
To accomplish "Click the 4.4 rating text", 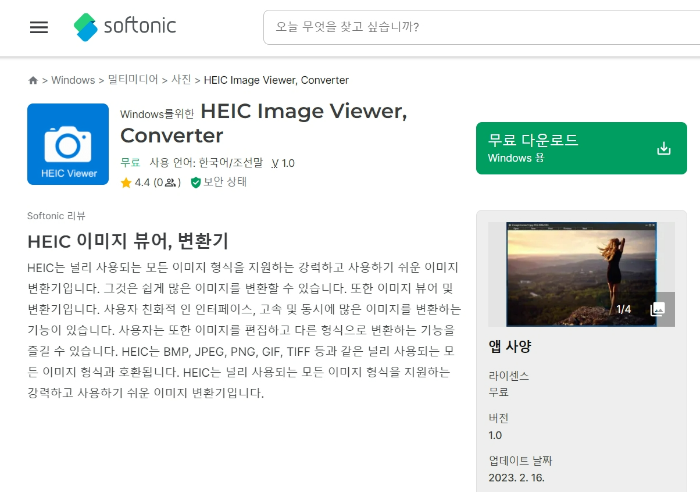I will [142, 183].
